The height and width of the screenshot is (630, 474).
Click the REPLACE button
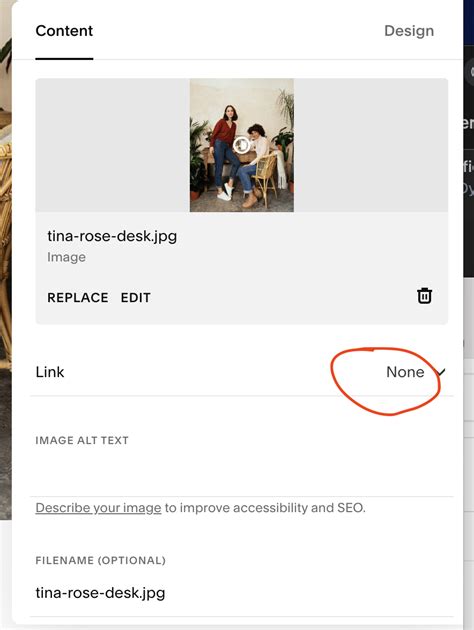[78, 298]
